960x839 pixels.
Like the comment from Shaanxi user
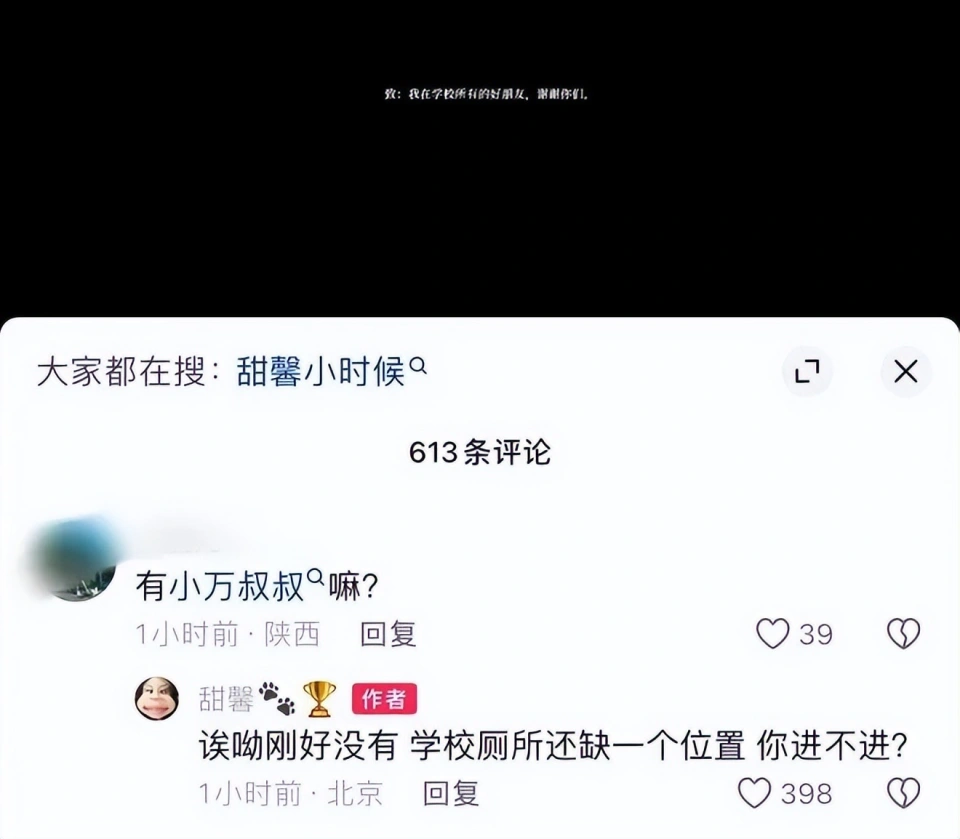click(772, 633)
